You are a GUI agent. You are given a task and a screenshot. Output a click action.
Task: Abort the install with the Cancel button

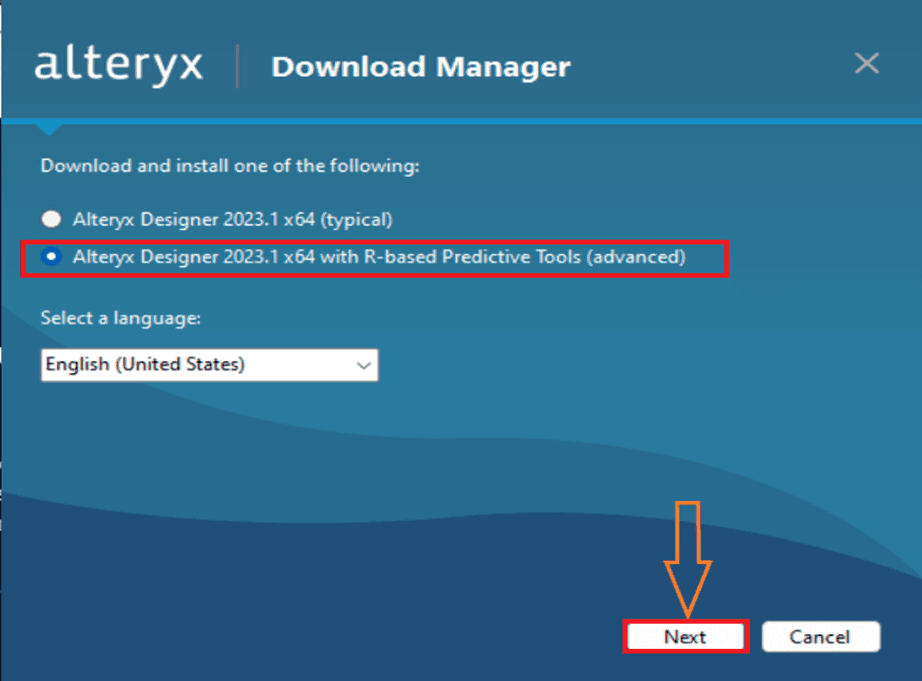pos(821,636)
